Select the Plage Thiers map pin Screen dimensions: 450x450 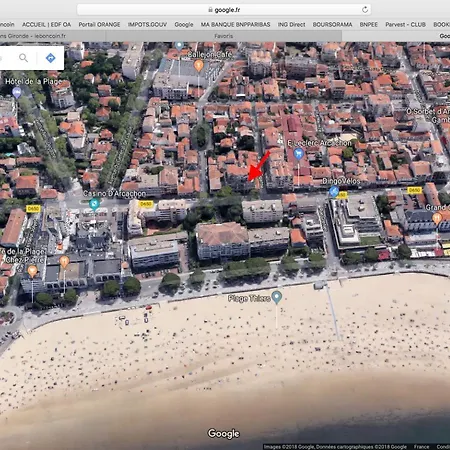[277, 297]
